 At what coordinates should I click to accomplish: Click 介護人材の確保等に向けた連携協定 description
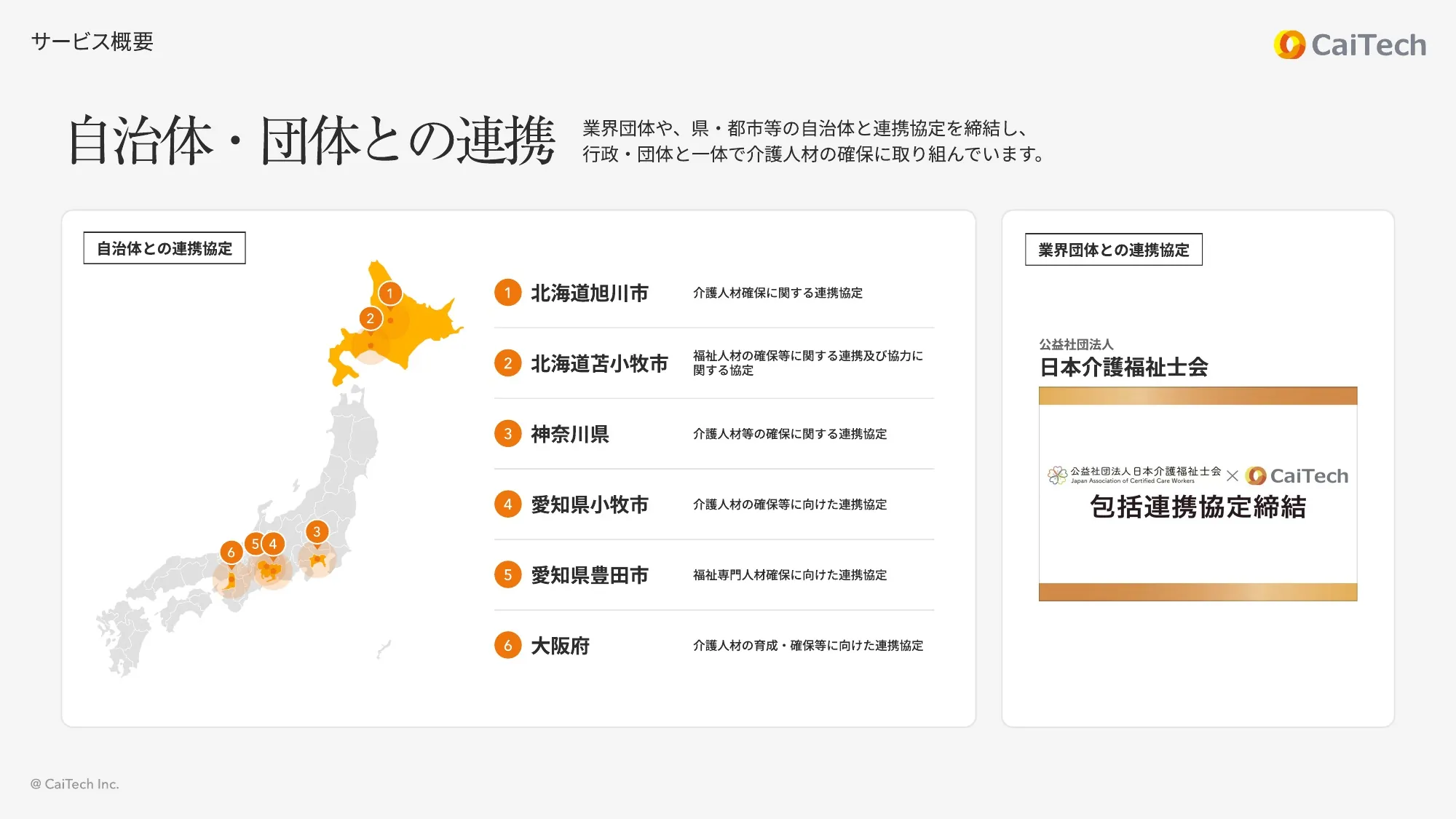point(790,505)
